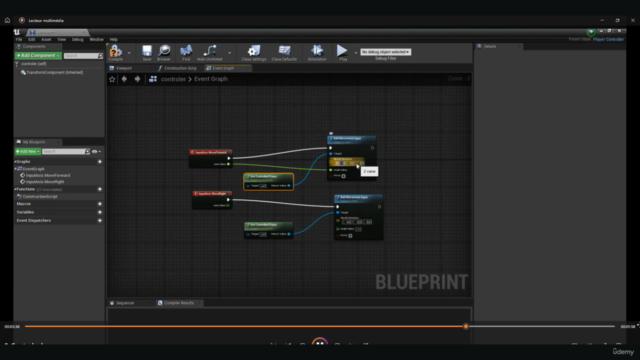640x360 pixels.
Task: Add a dispatcher with the Event Dispatchers plus
Action: (x=100, y=220)
